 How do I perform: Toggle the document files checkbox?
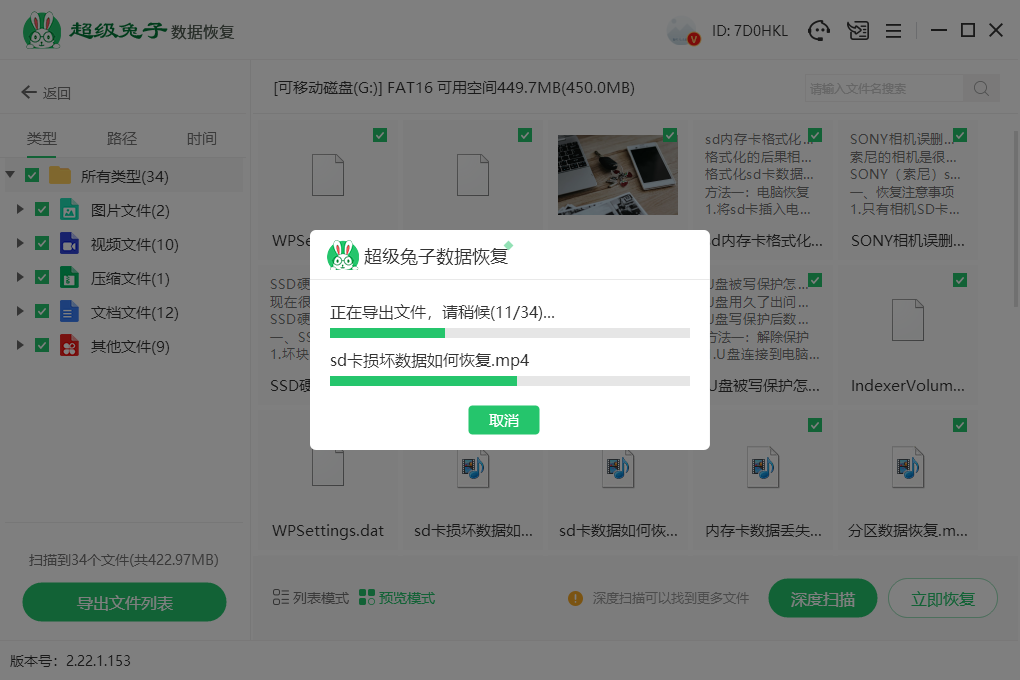[x=42, y=312]
